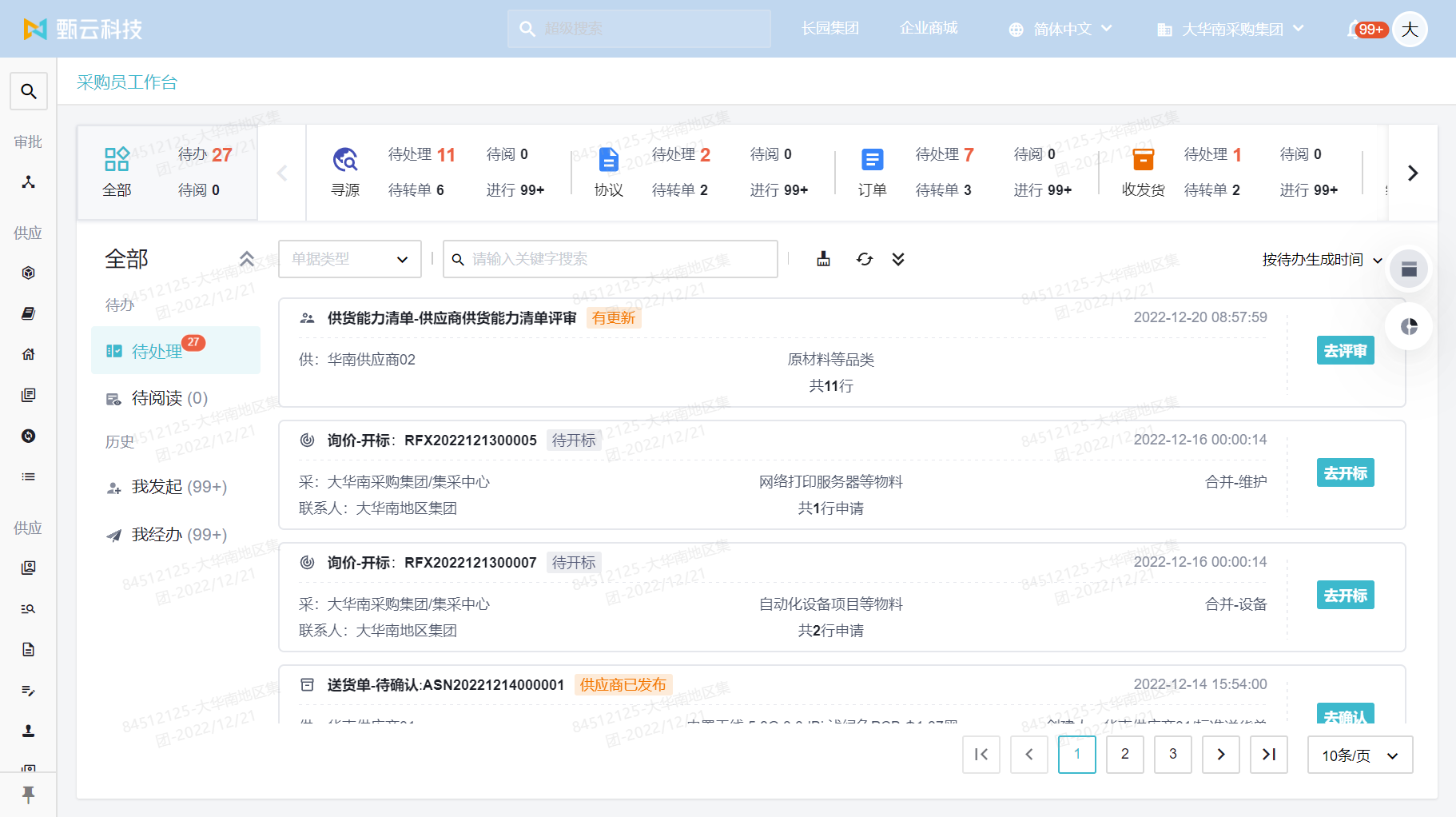Click 待处理 7 under 订单
The image size is (1456, 817).
click(x=945, y=154)
